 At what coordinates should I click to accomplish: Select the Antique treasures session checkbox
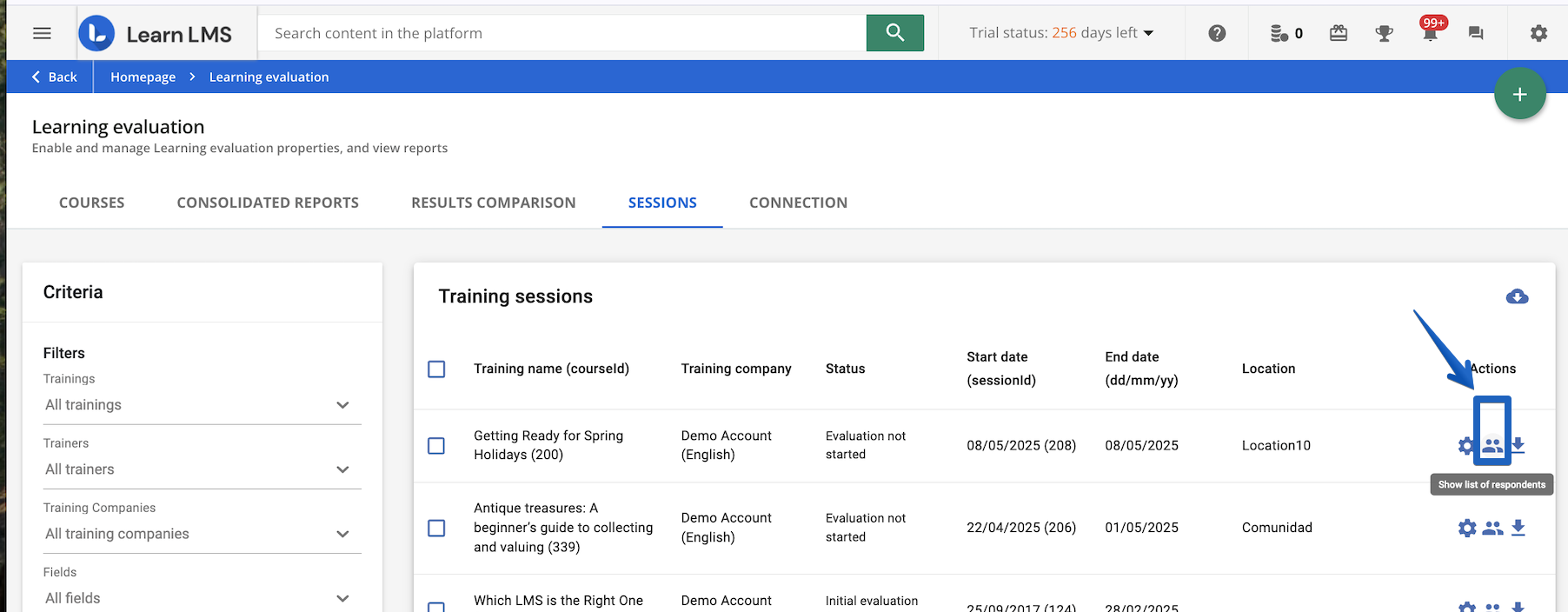pos(436,529)
